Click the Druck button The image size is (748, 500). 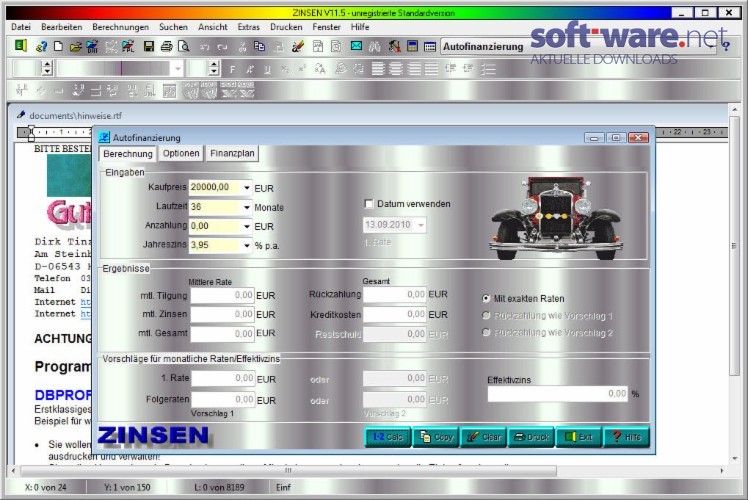point(531,437)
